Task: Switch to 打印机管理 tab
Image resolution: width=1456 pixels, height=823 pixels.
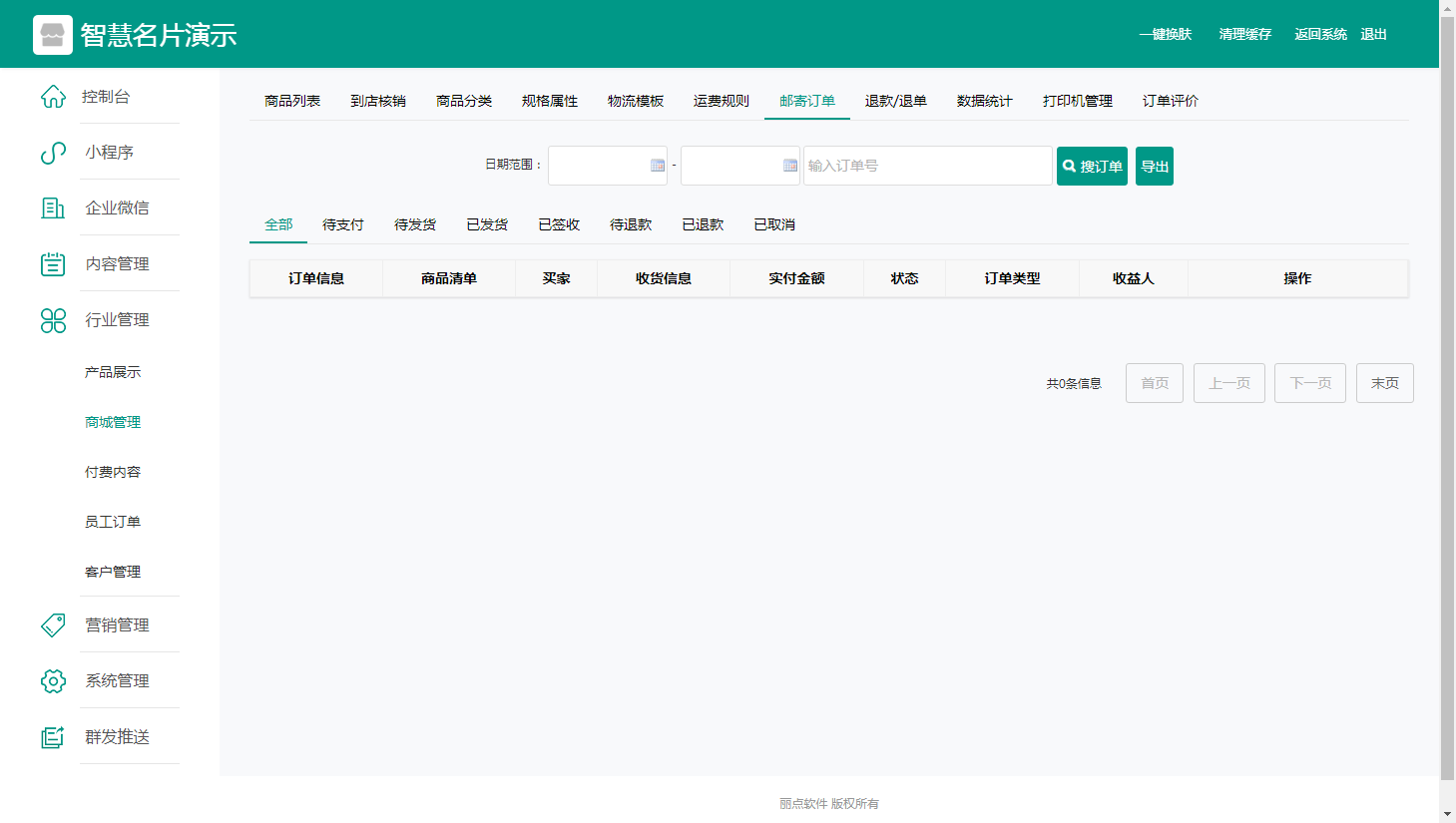Action: coord(1078,101)
